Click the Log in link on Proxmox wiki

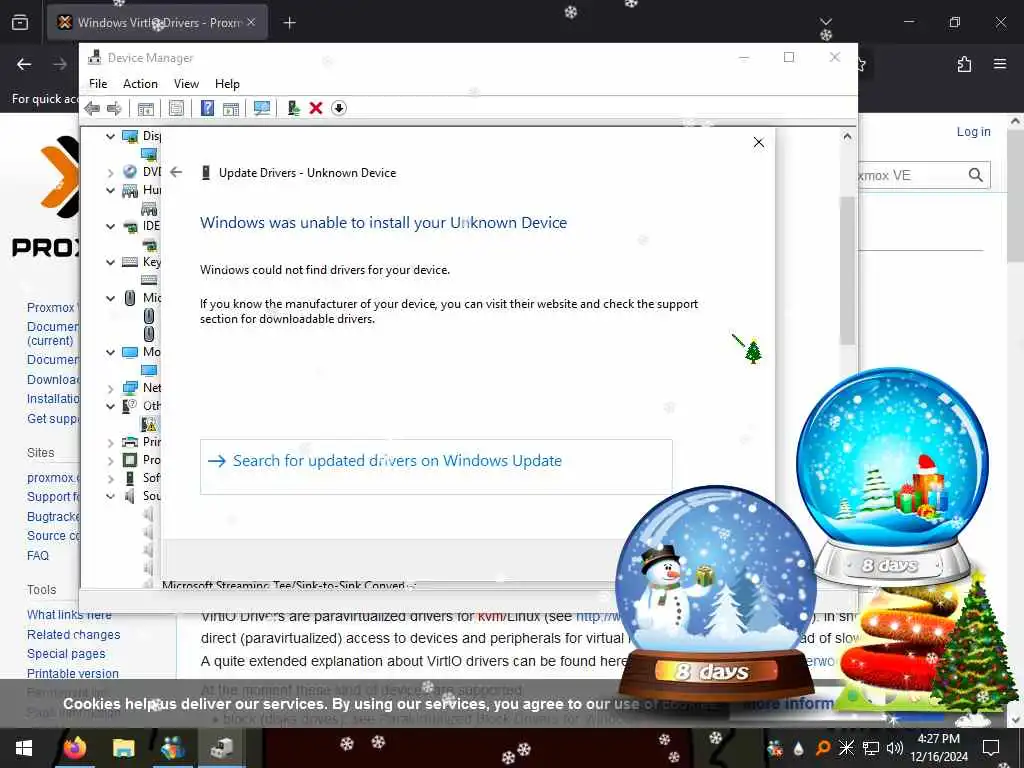[973, 131]
